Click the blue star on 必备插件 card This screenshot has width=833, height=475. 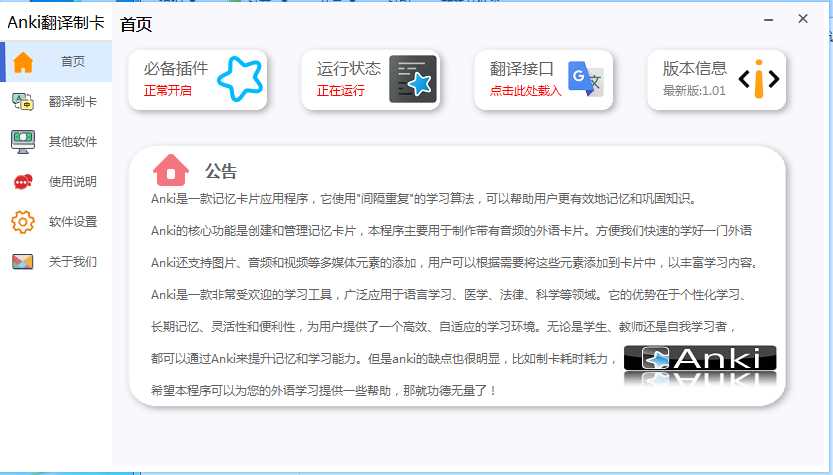point(240,79)
